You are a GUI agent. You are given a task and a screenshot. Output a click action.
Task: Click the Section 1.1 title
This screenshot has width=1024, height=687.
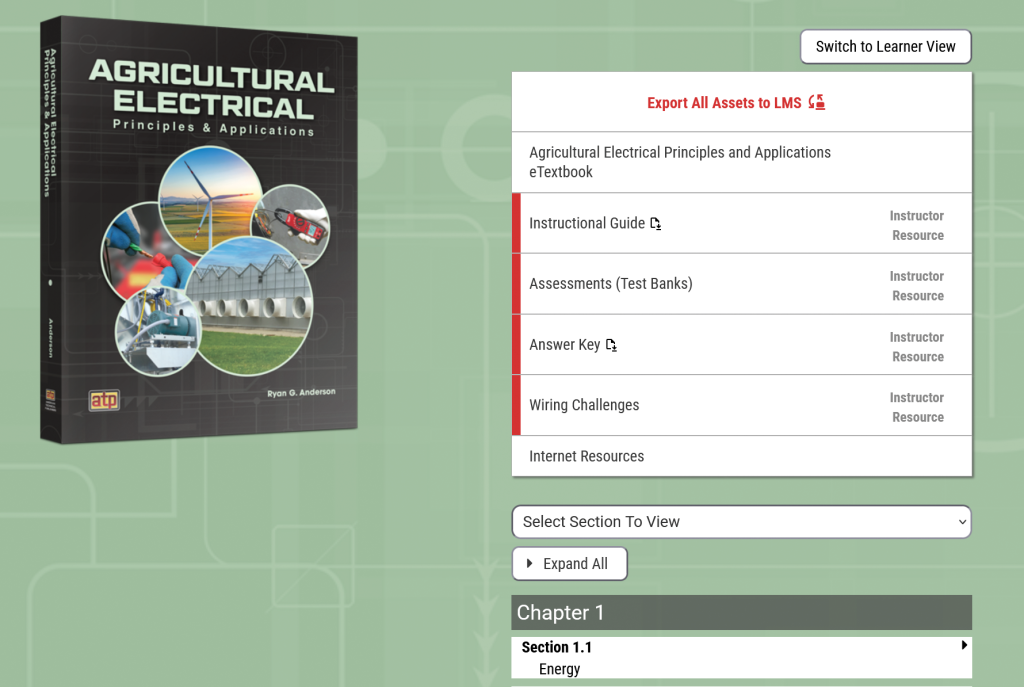coord(556,647)
